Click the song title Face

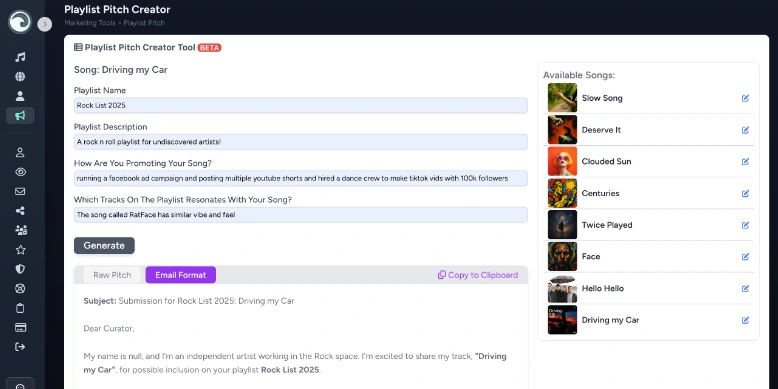click(591, 257)
